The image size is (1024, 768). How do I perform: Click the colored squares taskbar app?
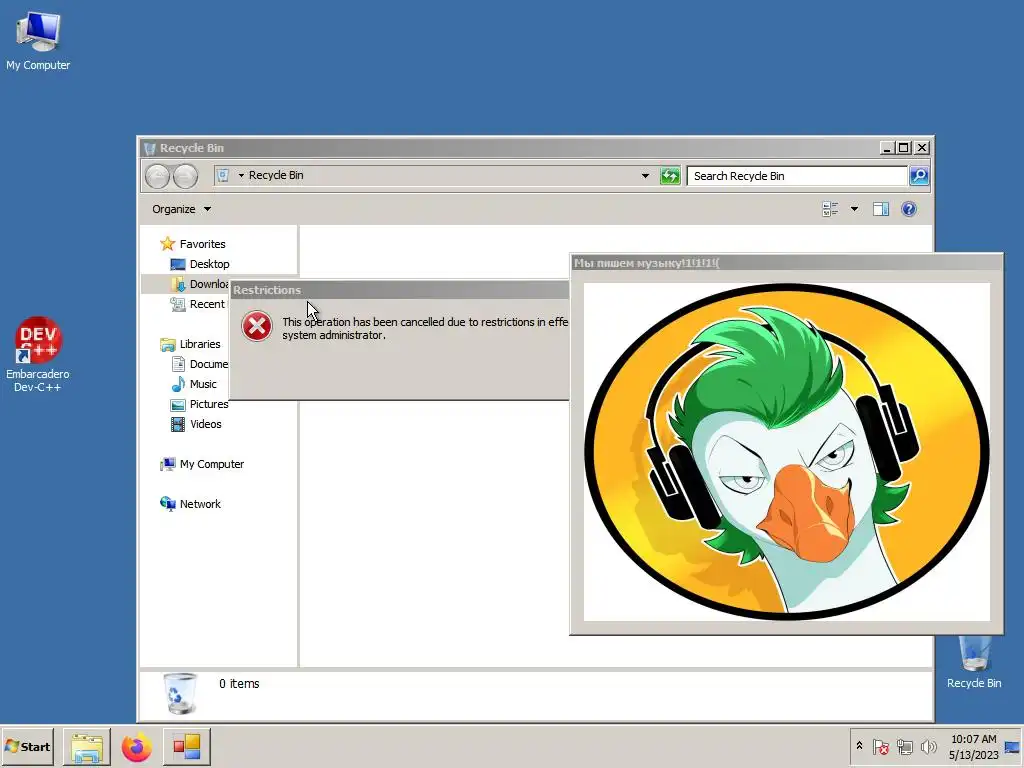[187, 746]
